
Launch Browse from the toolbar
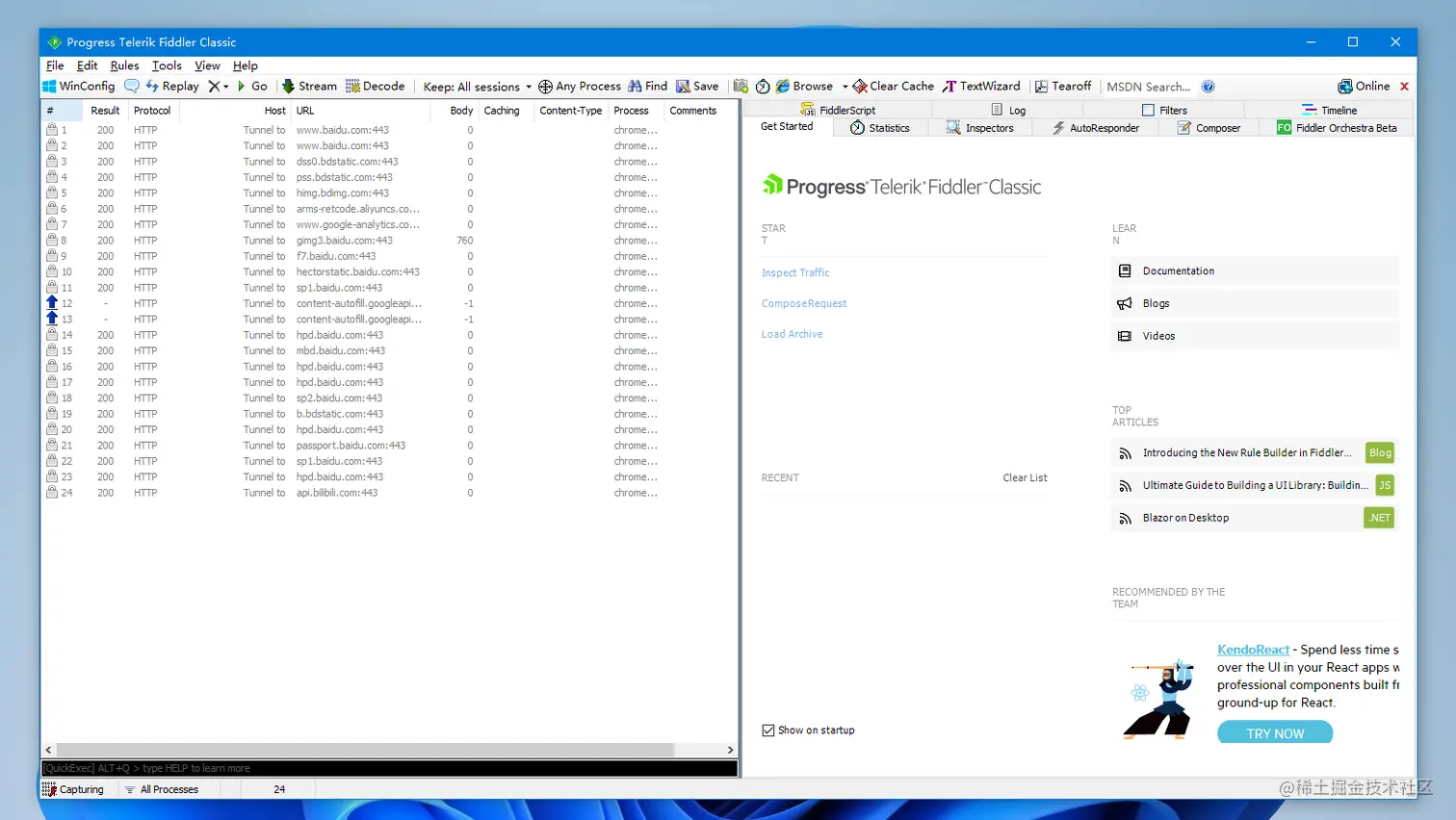point(804,86)
